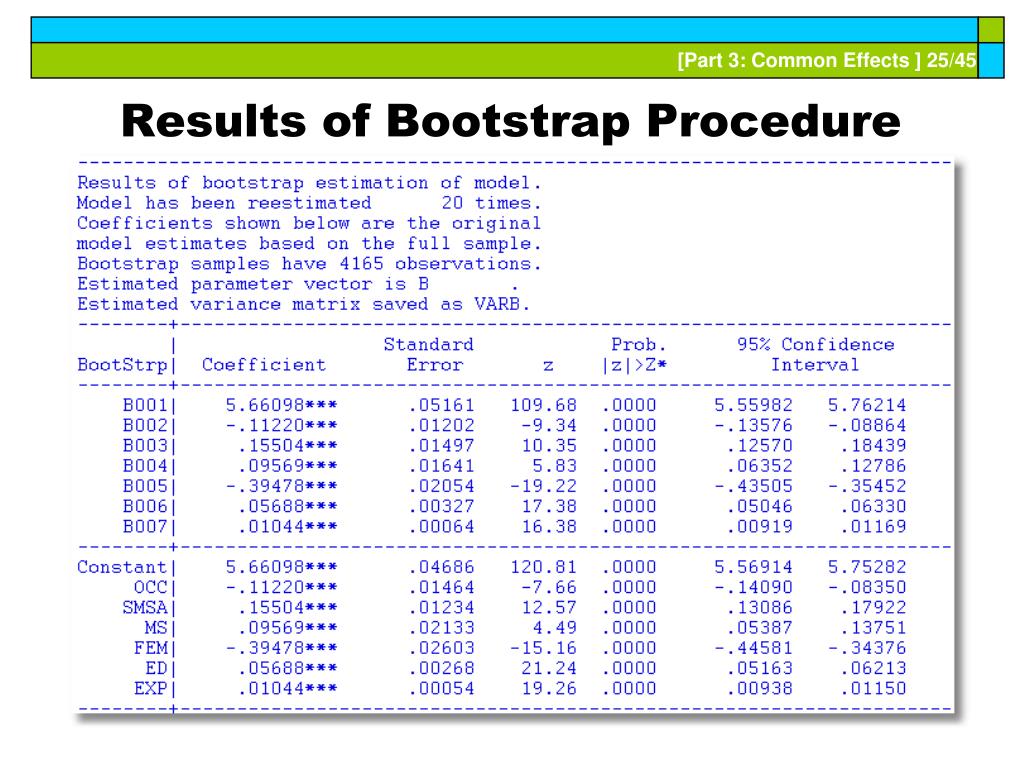
Task: Click confidence bound '-.35452'
Action: click(x=867, y=487)
